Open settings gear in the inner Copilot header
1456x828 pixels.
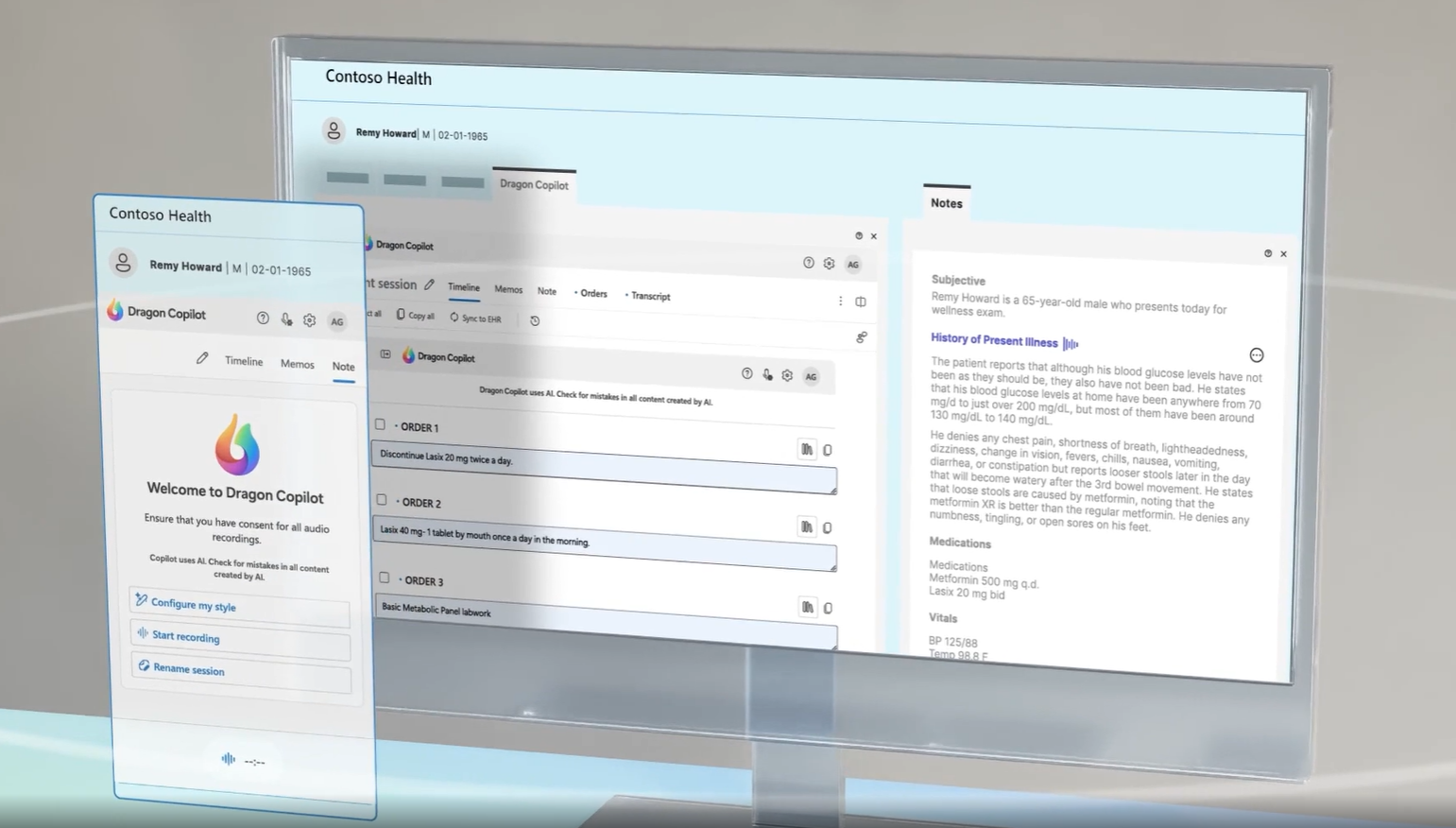787,375
